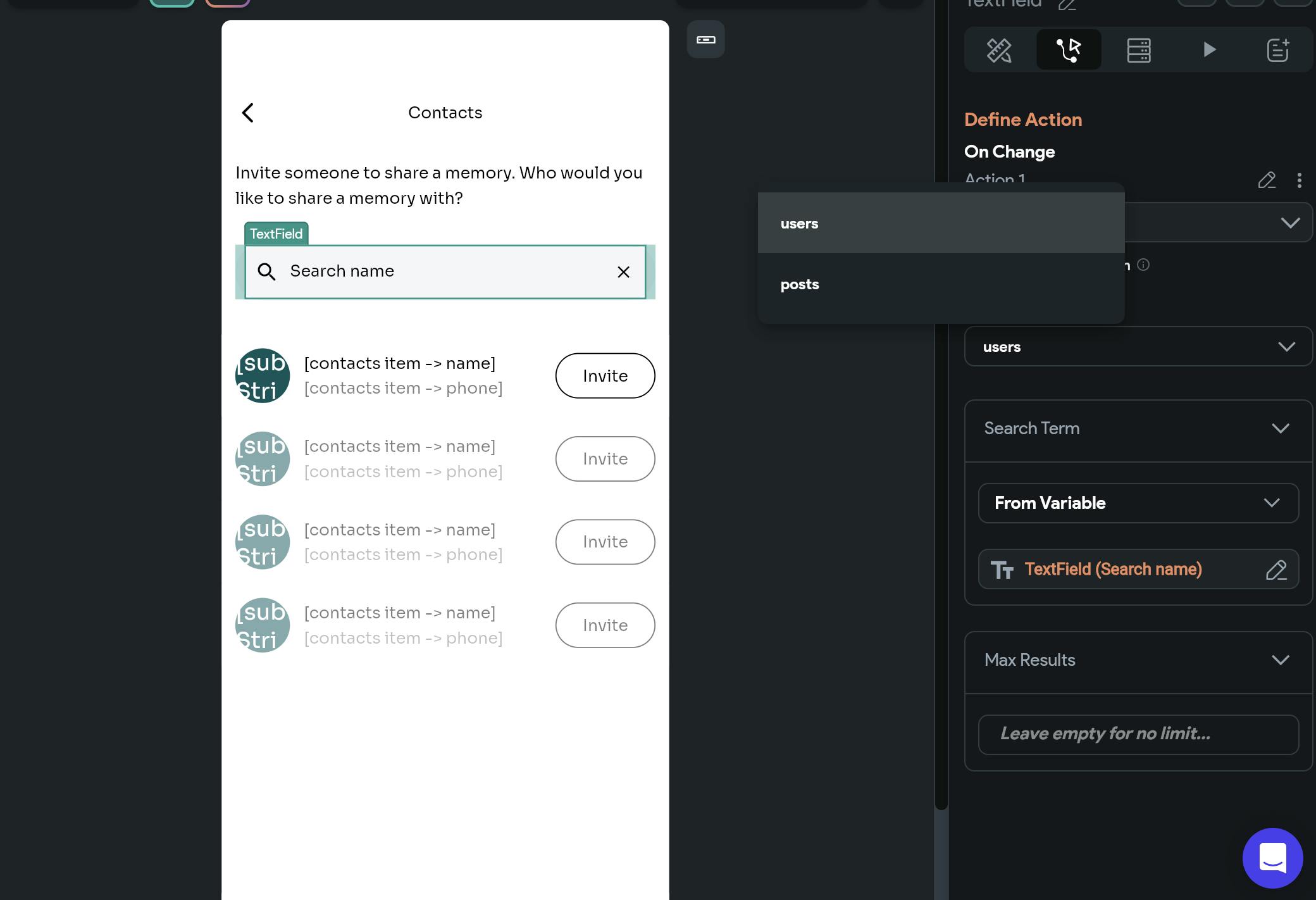
Task: Open the backend query tab icon
Action: click(x=1138, y=50)
